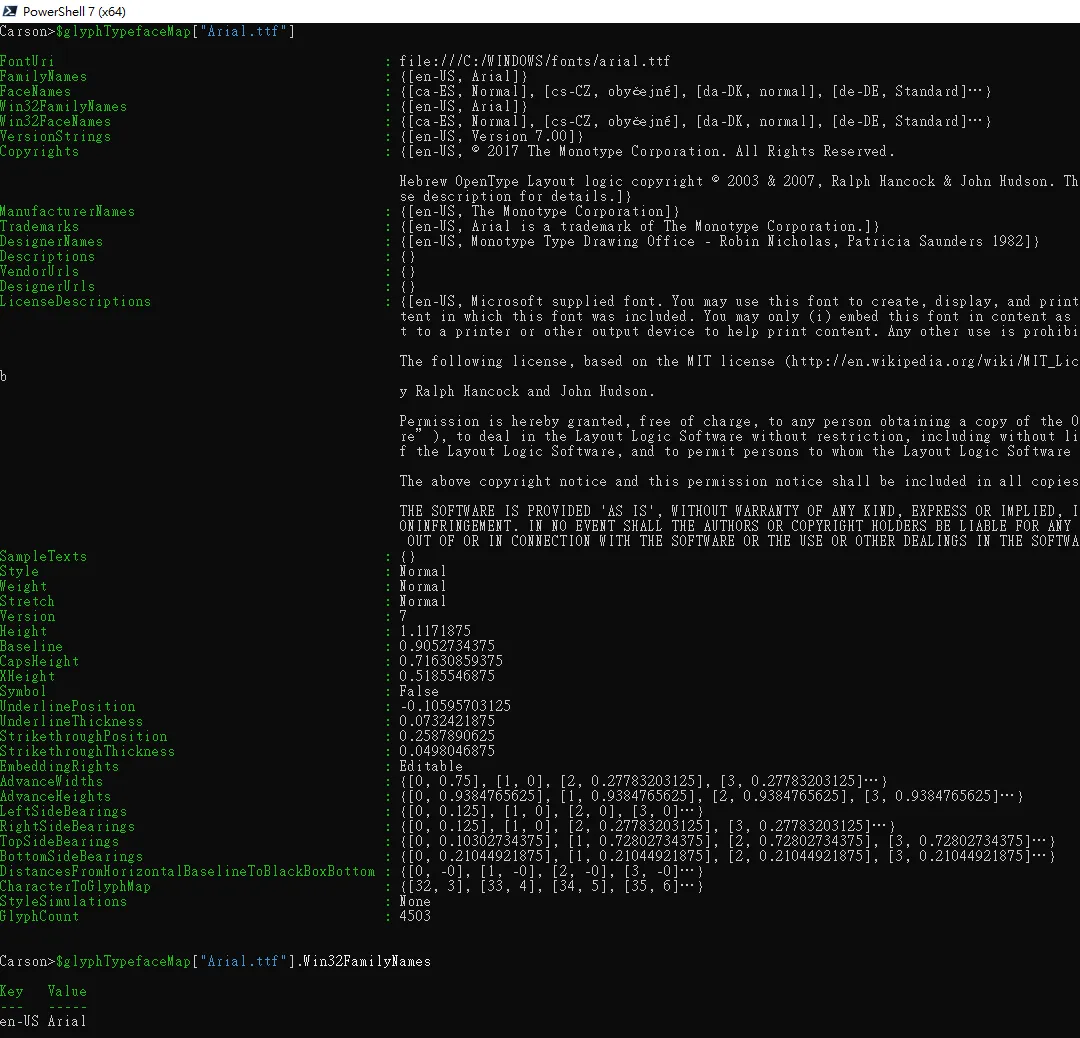Image resolution: width=1080 pixels, height=1038 pixels.
Task: Select the Win32FamilyNames property name
Action: coord(62,106)
